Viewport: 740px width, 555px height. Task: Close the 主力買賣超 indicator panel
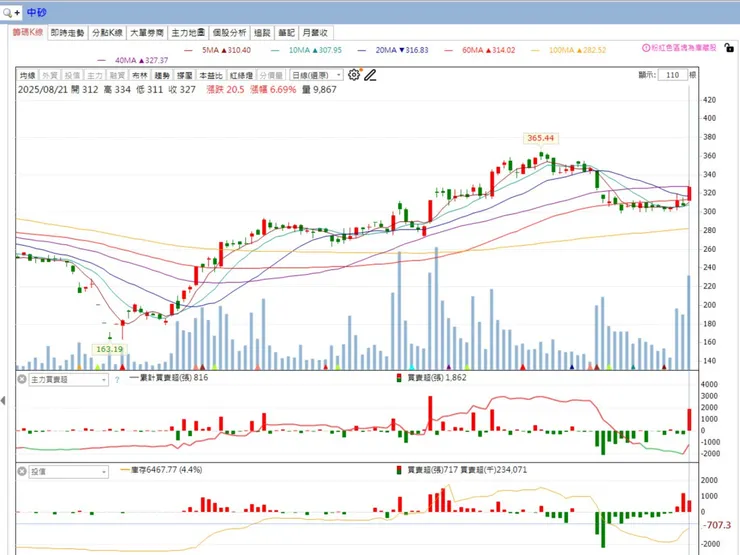[x=22, y=379]
